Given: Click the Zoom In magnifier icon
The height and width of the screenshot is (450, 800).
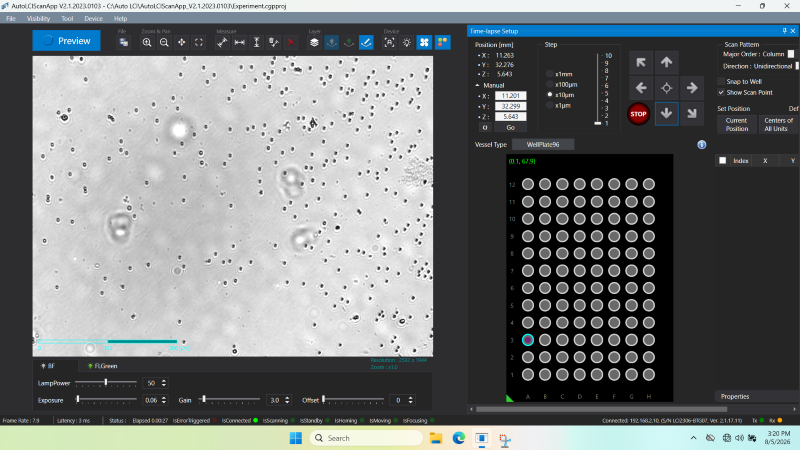Looking at the screenshot, I should [x=147, y=42].
